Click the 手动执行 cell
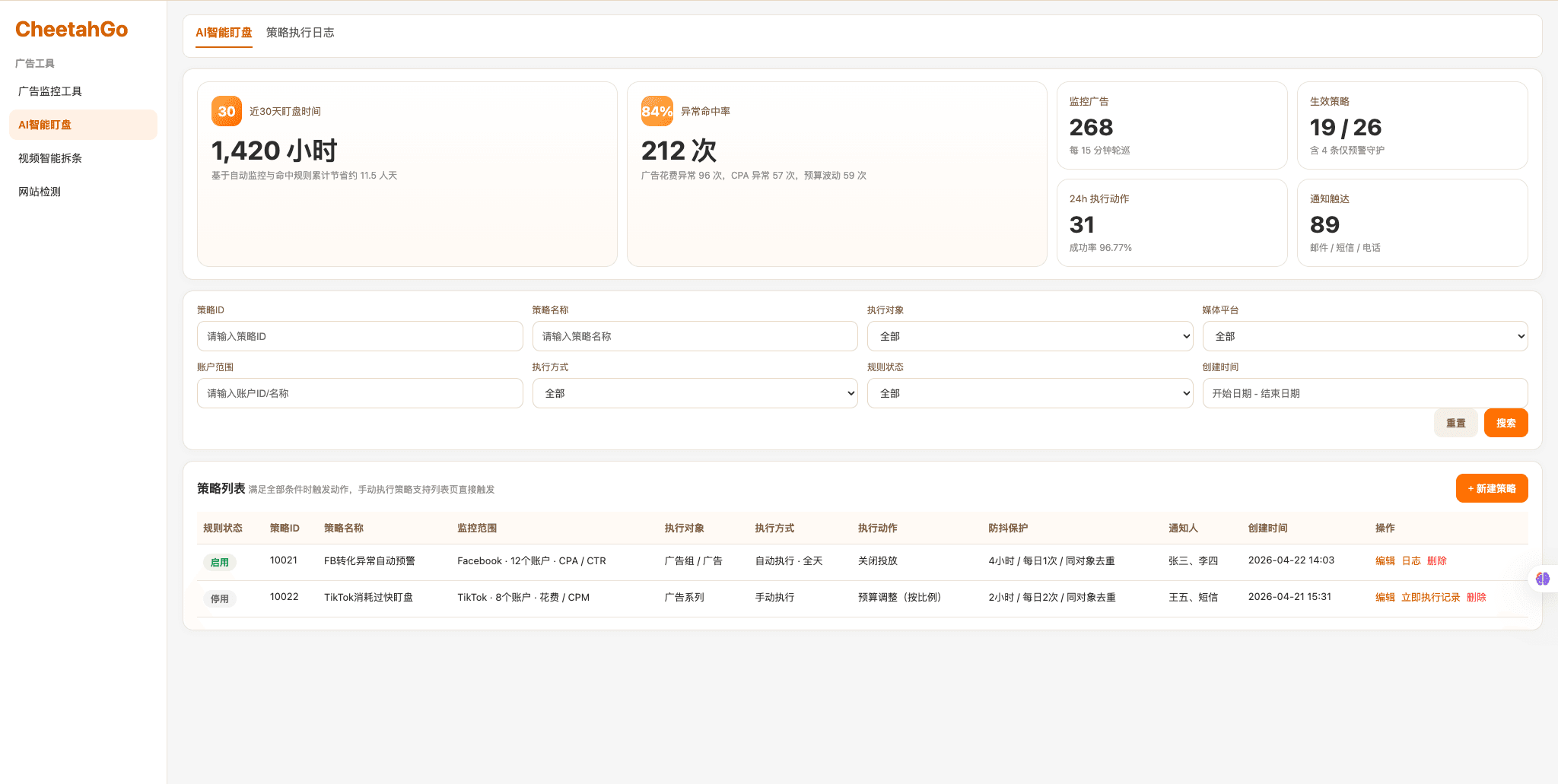Viewport: 1558px width, 784px height. (774, 598)
